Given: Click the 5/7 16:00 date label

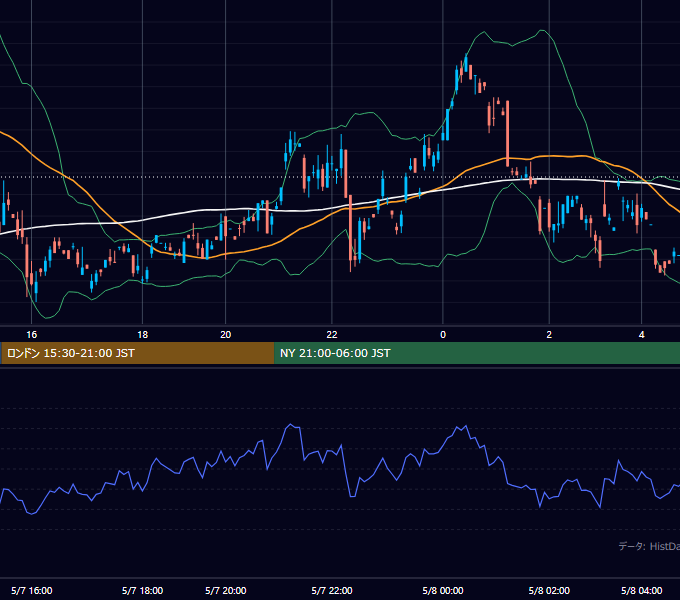Looking at the screenshot, I should pos(32,590).
